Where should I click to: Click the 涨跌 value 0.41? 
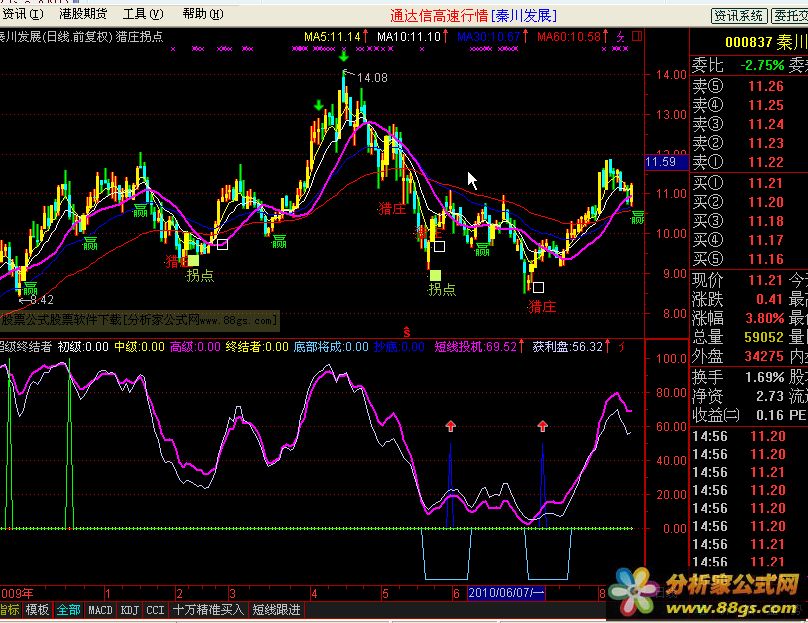click(x=769, y=299)
